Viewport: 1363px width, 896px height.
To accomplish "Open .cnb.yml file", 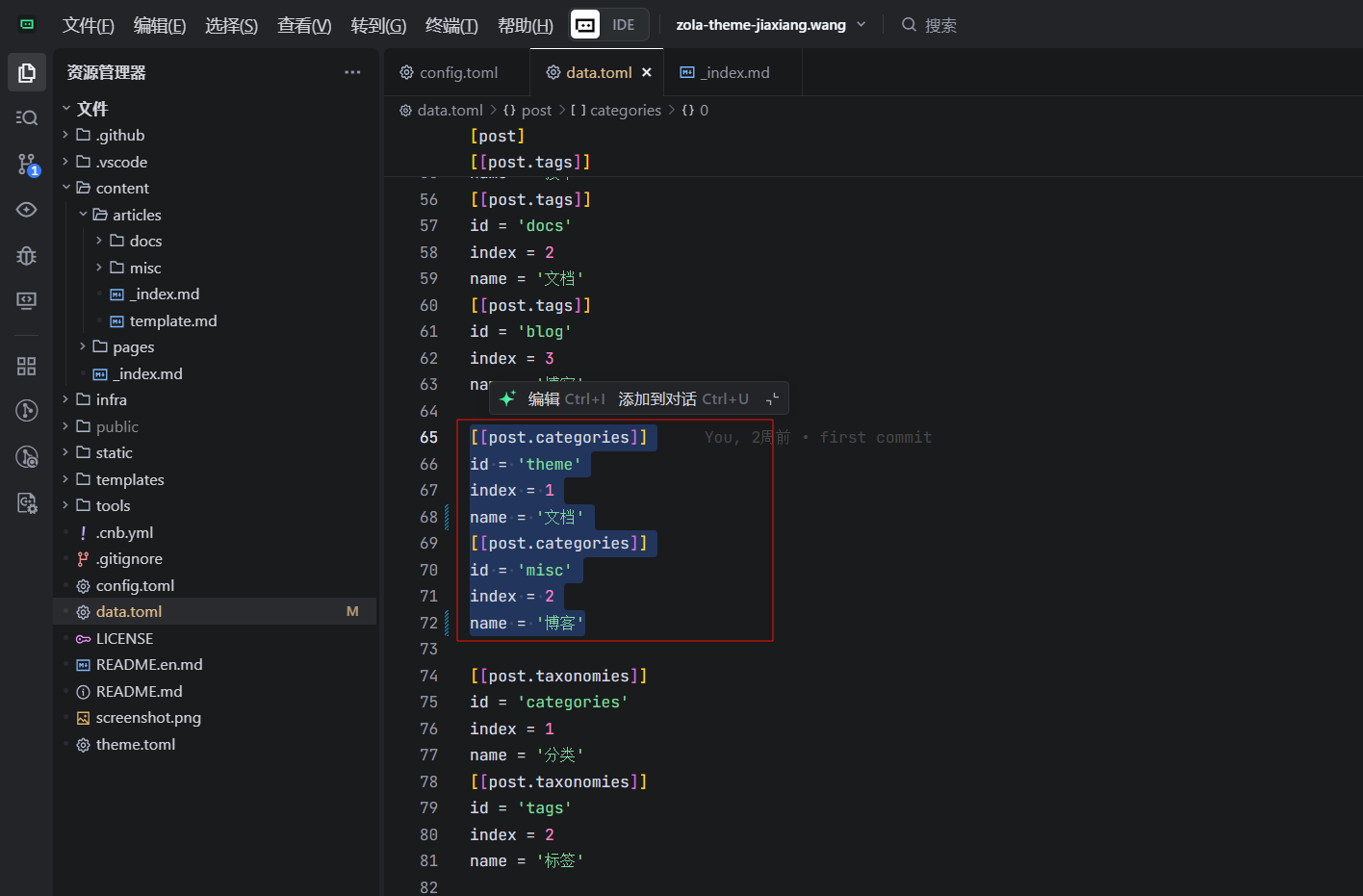I will pos(215,532).
